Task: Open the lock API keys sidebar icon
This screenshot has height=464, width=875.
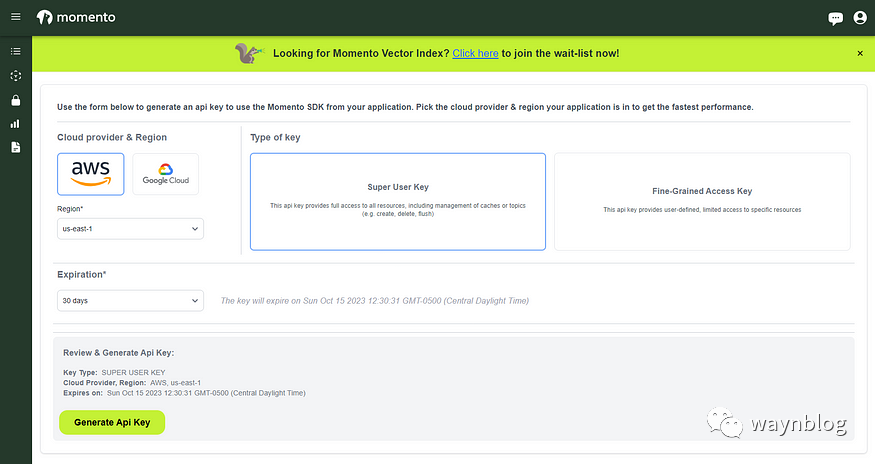Action: pos(16,100)
